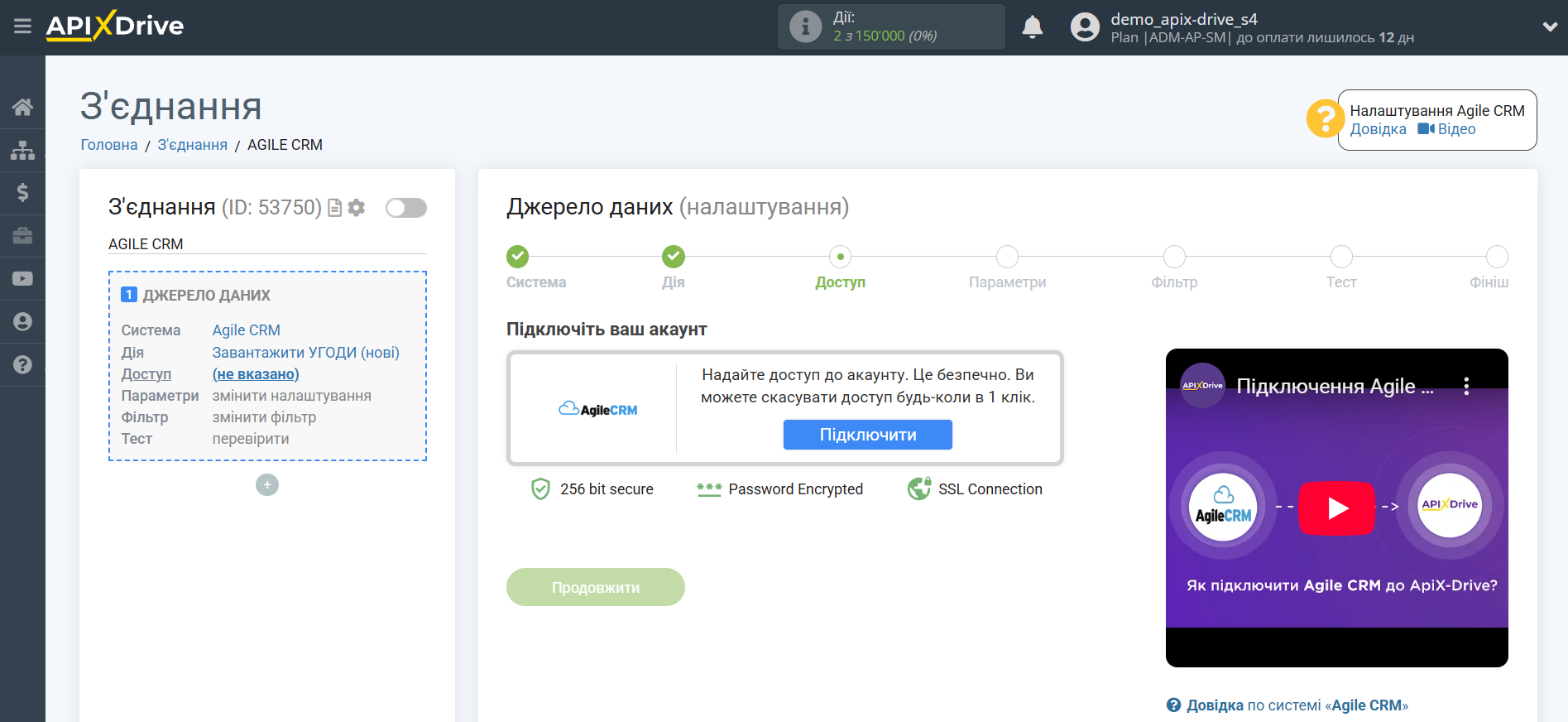Select the Тест step

point(1341,257)
